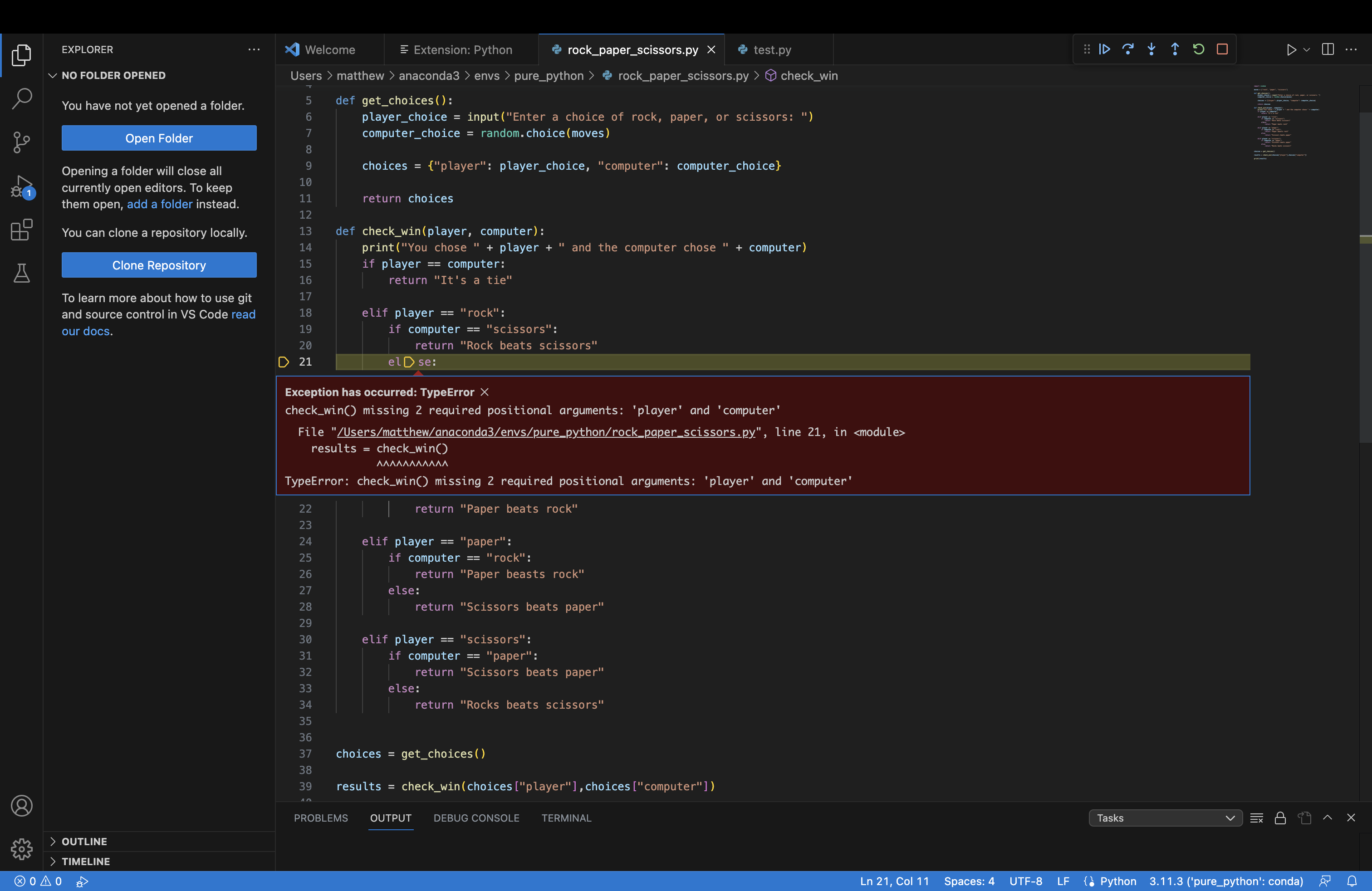Open the Search view in activity bar

point(21,98)
